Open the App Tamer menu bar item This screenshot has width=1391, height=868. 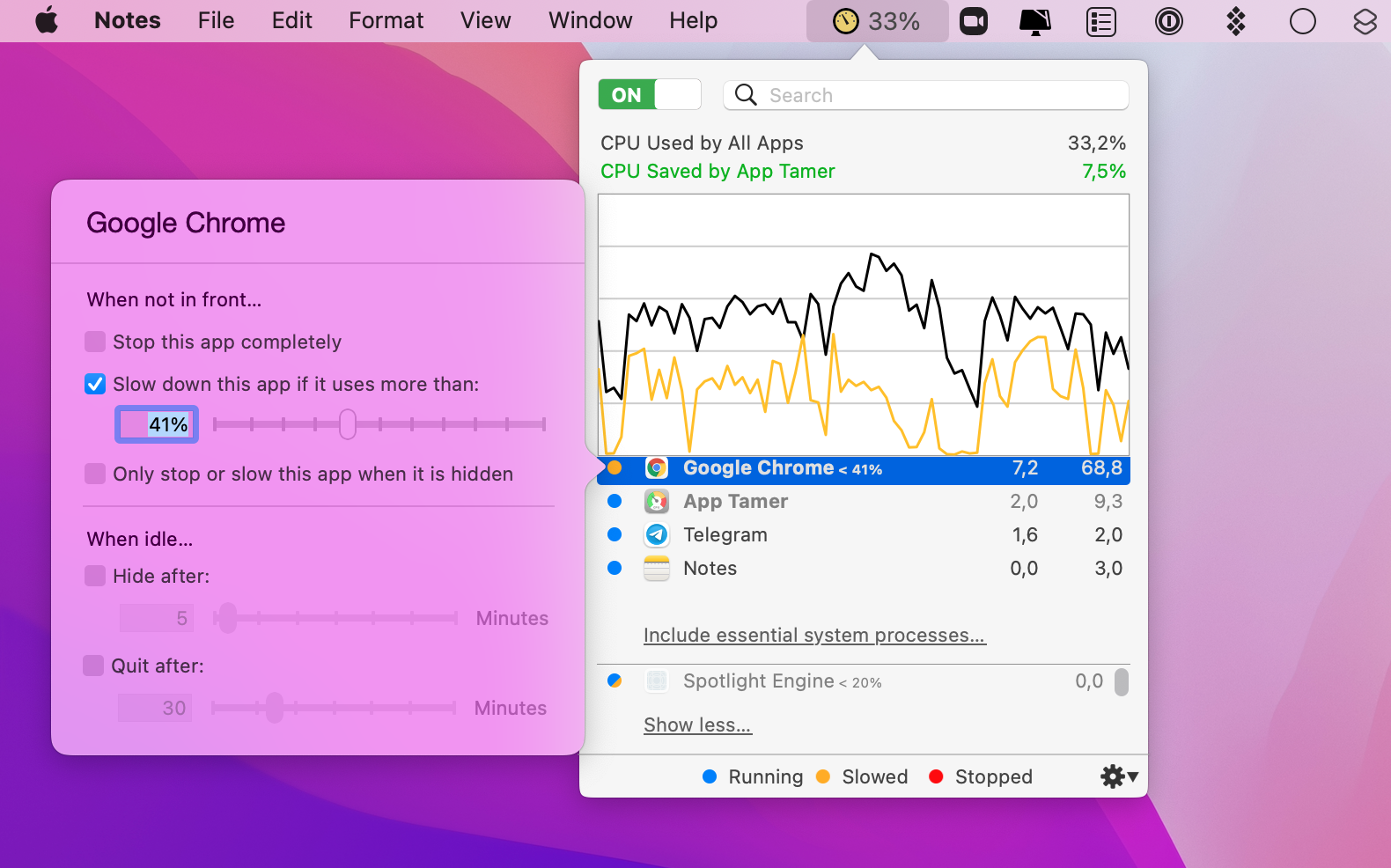point(877,21)
